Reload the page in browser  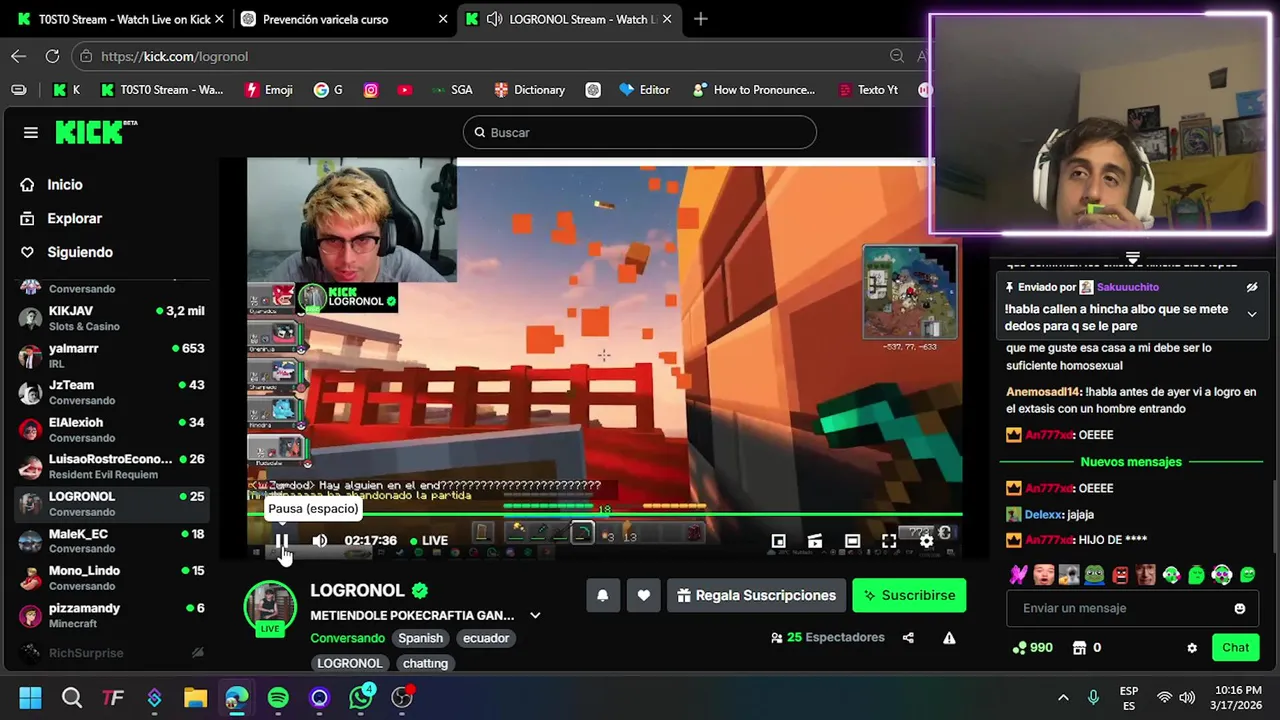pos(52,56)
